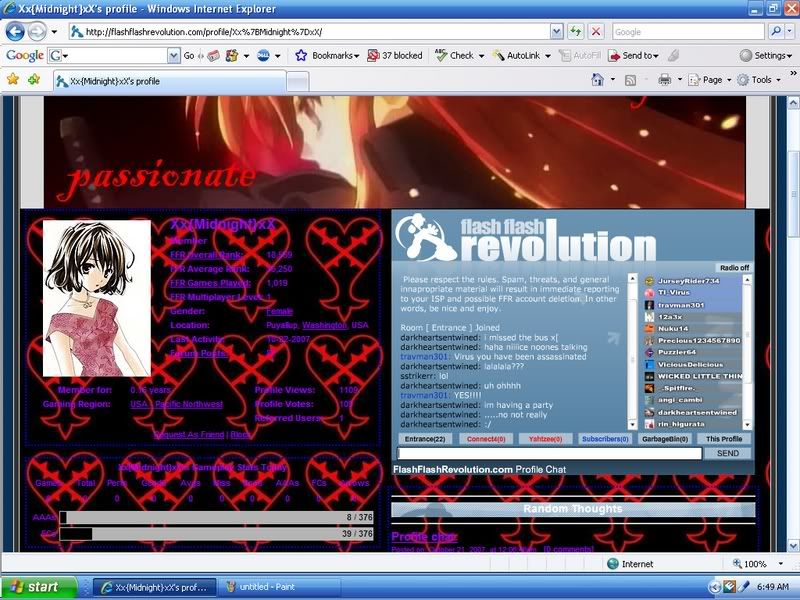Select the Entrance(22) chat room tab
Screen dimensions: 800x600
pos(425,439)
